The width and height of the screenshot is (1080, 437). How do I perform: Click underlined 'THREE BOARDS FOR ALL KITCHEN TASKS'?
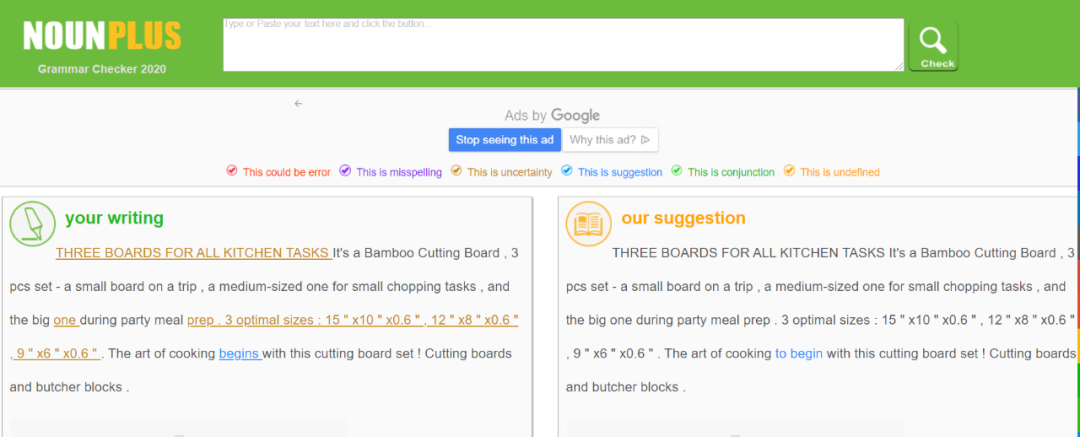[x=194, y=253]
